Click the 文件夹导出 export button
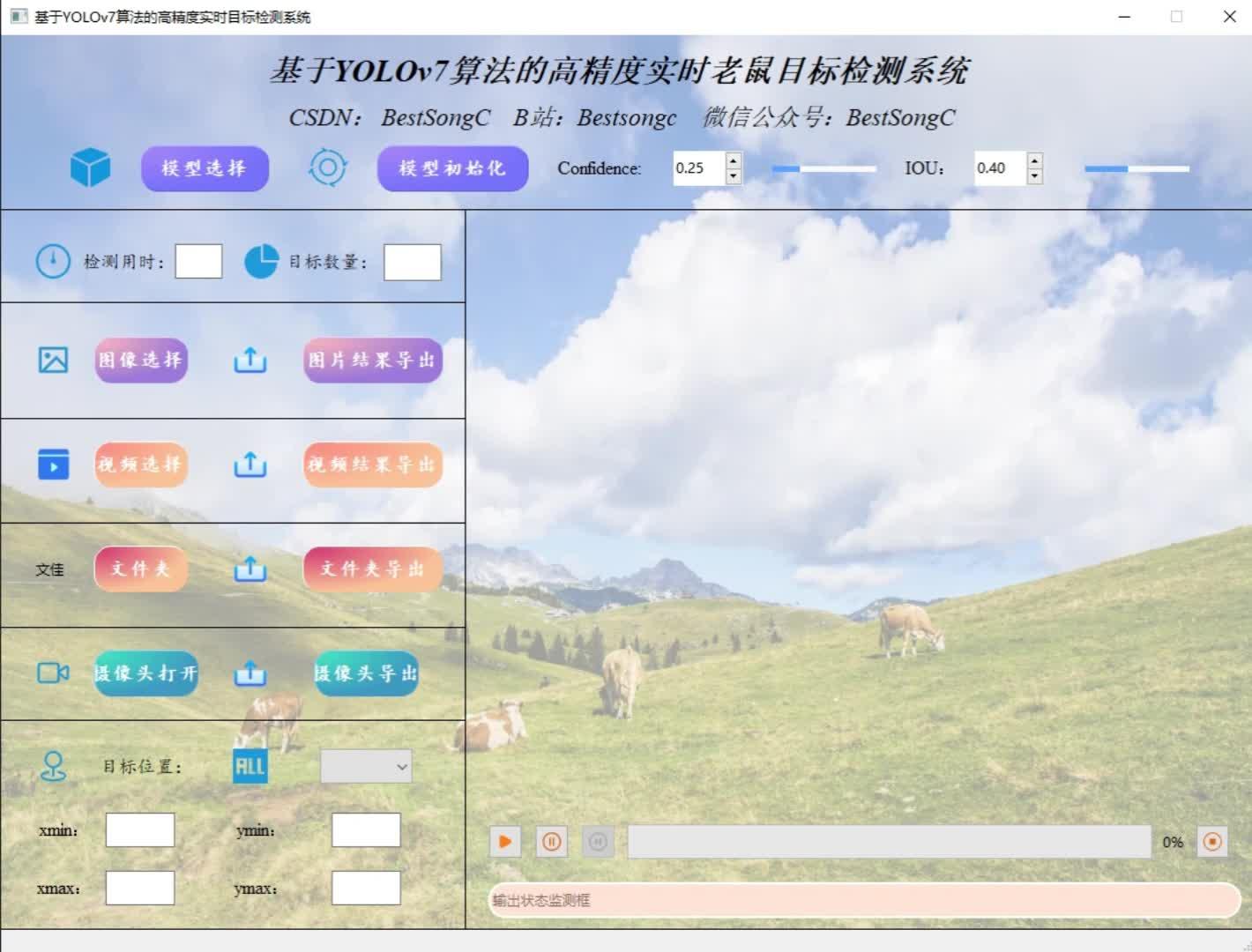 click(374, 569)
